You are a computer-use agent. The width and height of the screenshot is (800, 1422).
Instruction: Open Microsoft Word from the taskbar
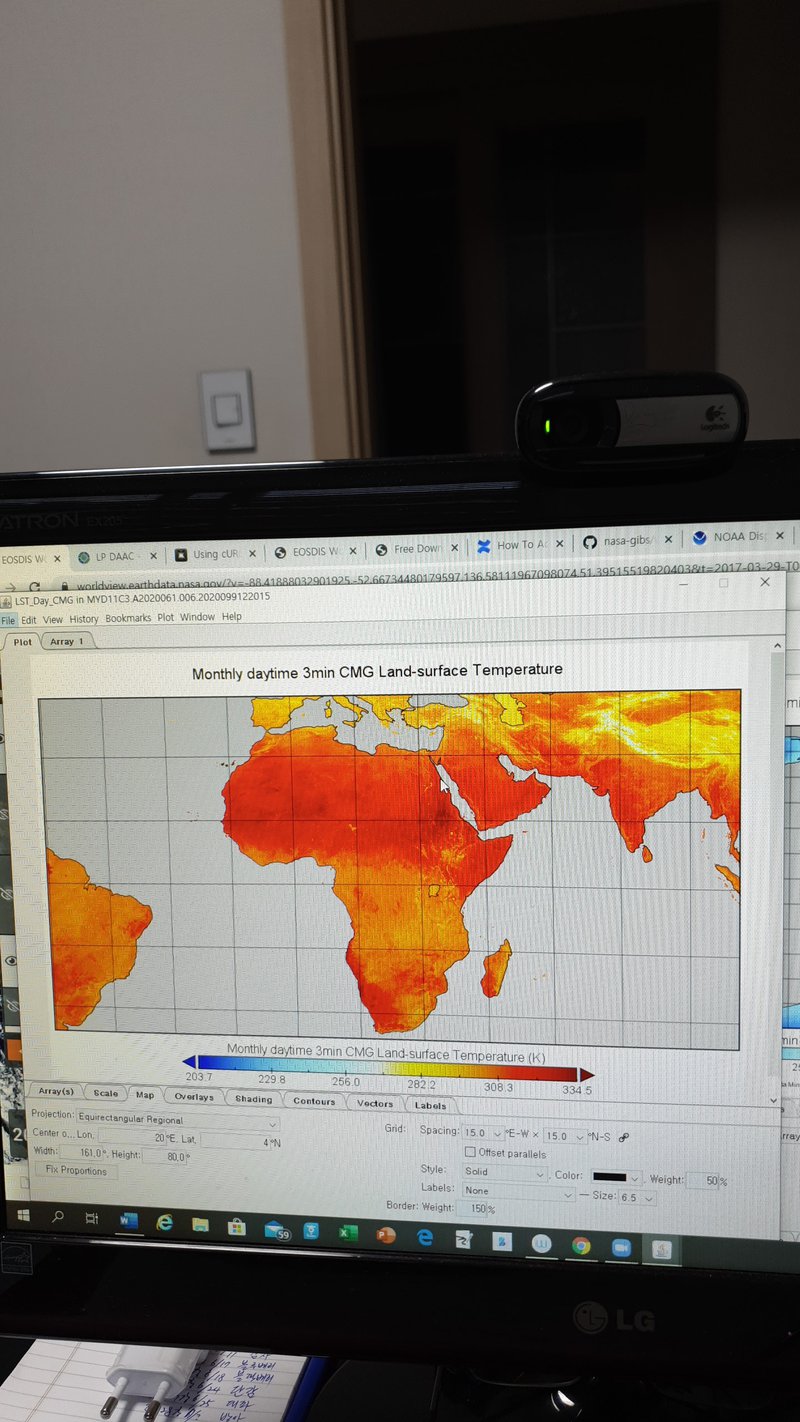128,1220
